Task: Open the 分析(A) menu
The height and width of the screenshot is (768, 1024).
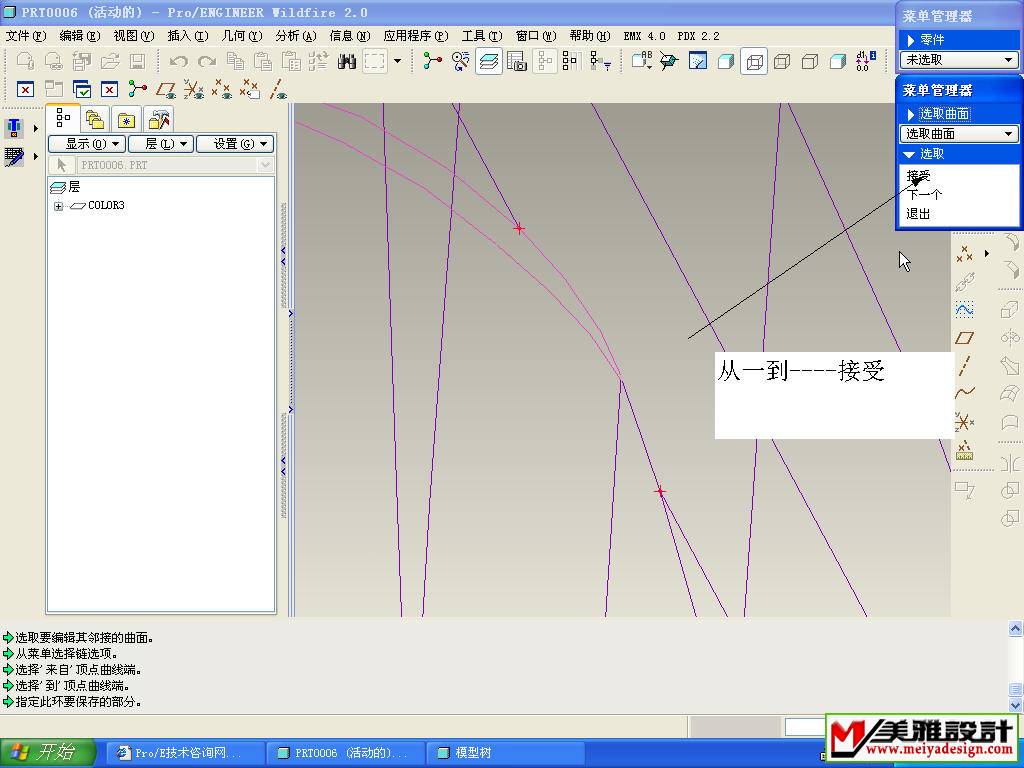Action: click(x=296, y=36)
